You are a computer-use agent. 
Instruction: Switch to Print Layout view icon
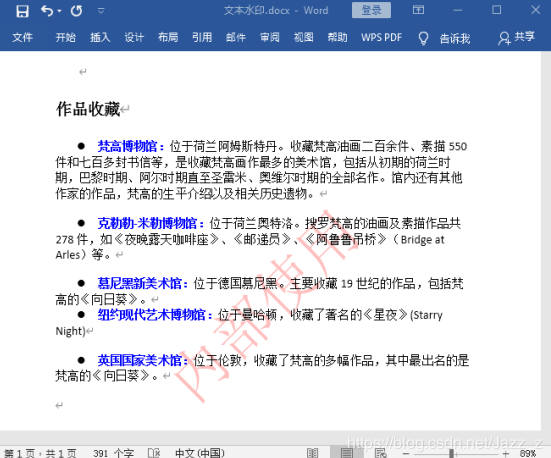click(346, 453)
